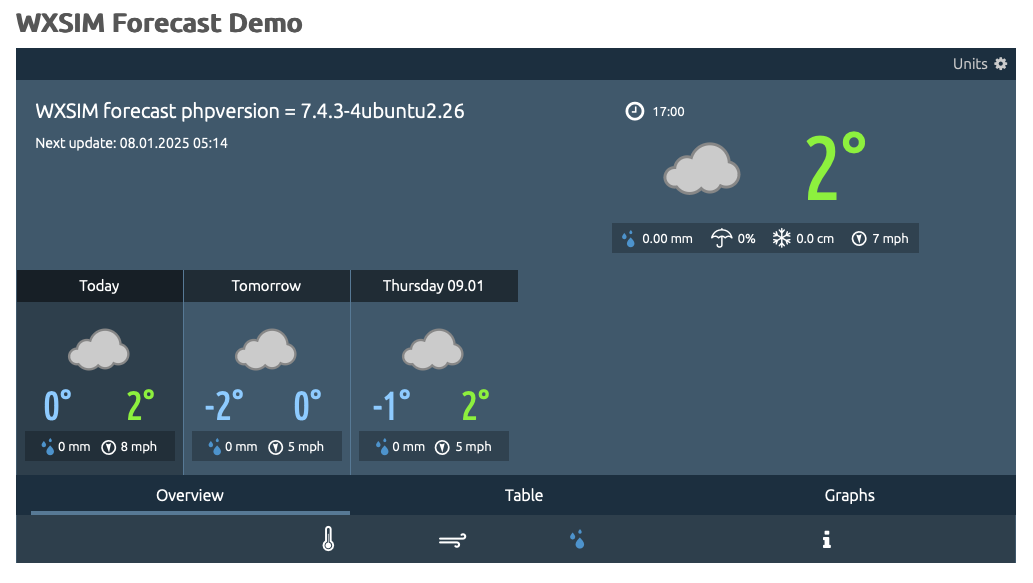Click the snowflake icon beside 0.0 cm
Viewport: 1033px width, 583px height.
781,238
